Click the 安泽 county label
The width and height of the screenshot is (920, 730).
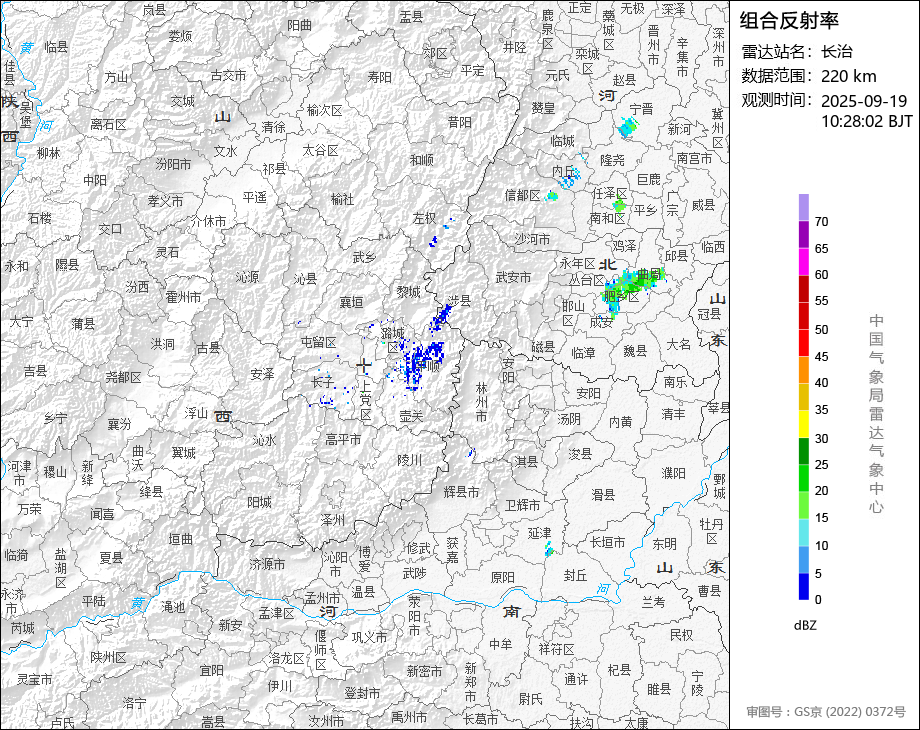click(262, 374)
